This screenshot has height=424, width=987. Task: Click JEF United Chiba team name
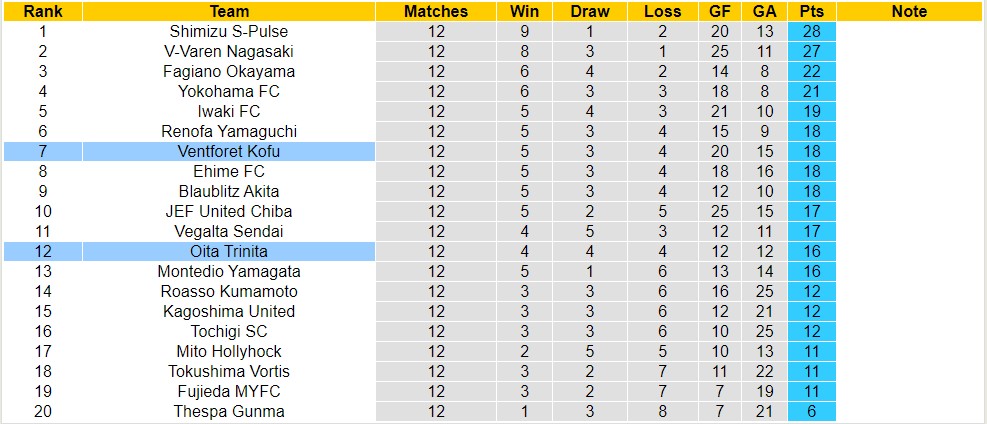point(229,211)
